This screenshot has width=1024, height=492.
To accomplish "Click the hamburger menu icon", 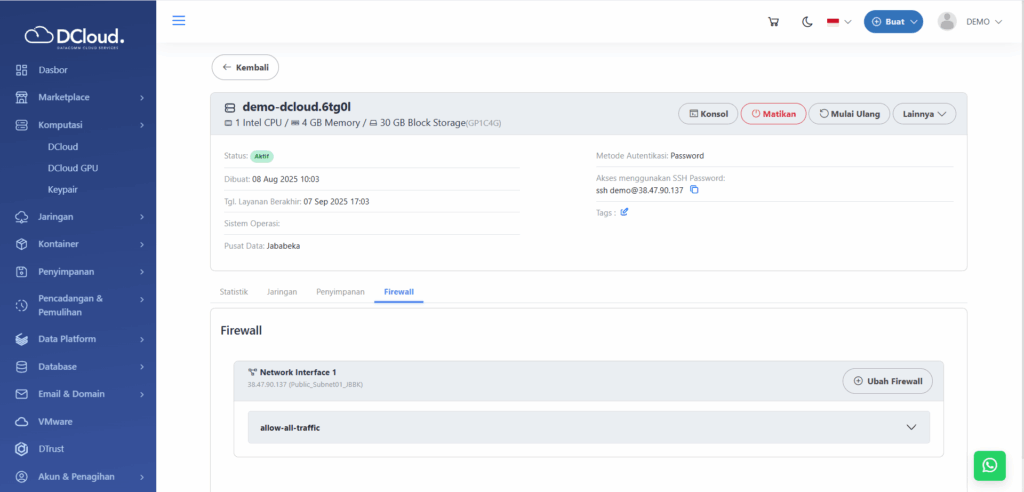I will [x=179, y=21].
